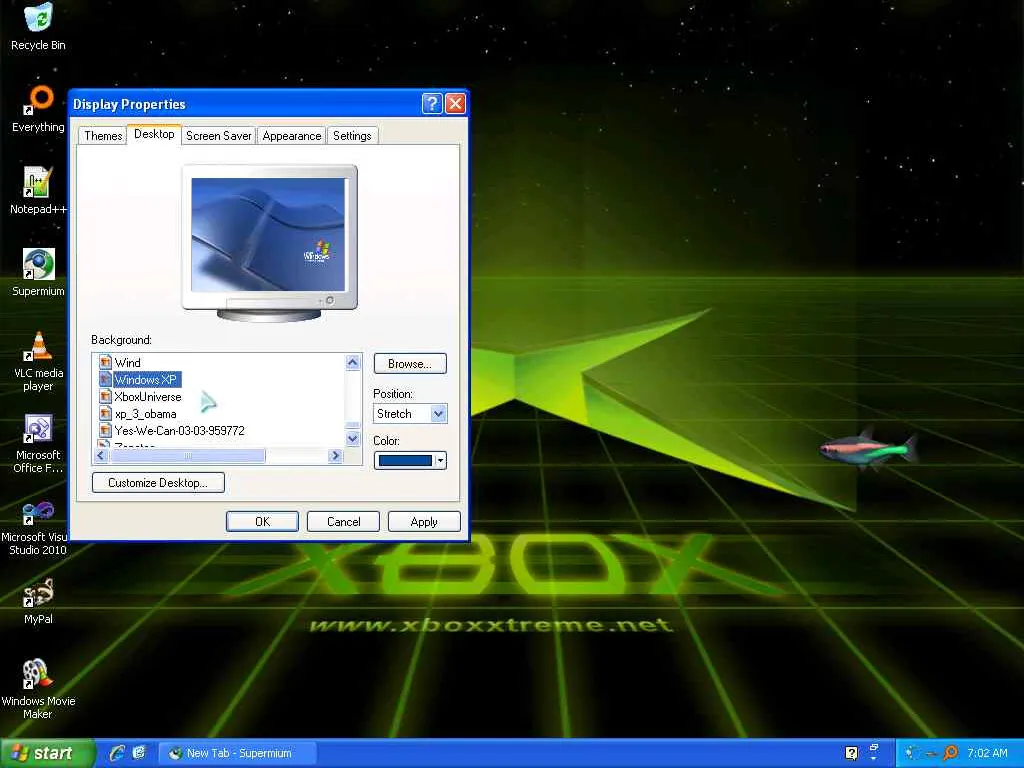1024x768 pixels.
Task: Click the Display Properties help button
Action: pos(432,104)
